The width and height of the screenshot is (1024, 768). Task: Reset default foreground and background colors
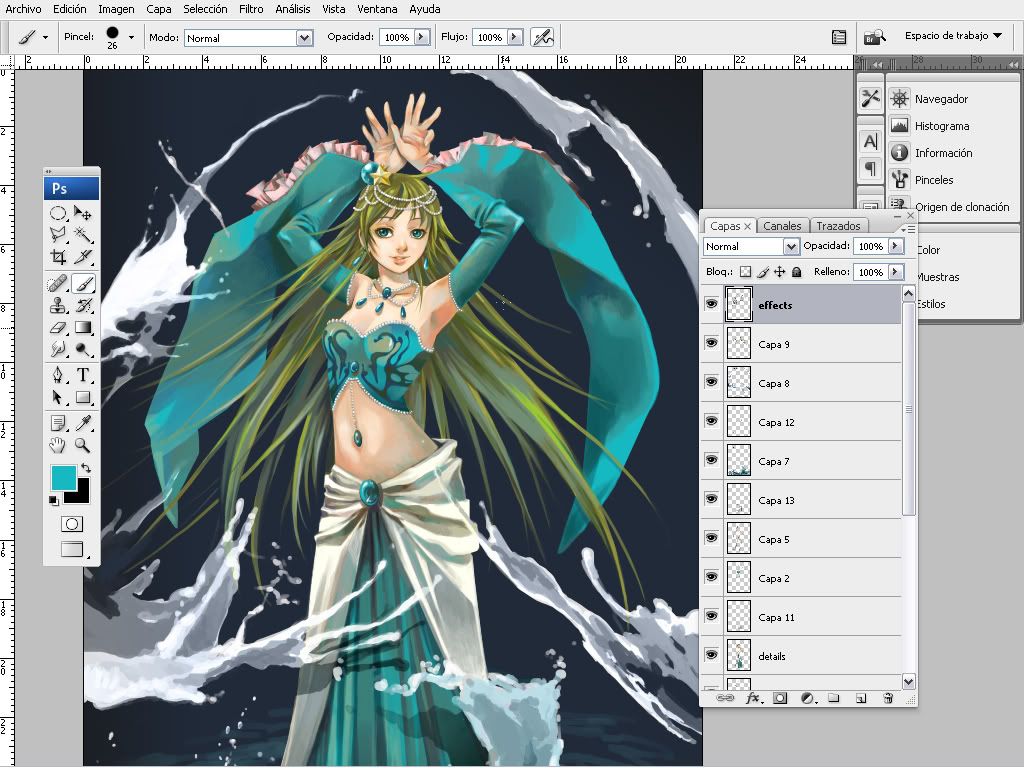coord(54,500)
